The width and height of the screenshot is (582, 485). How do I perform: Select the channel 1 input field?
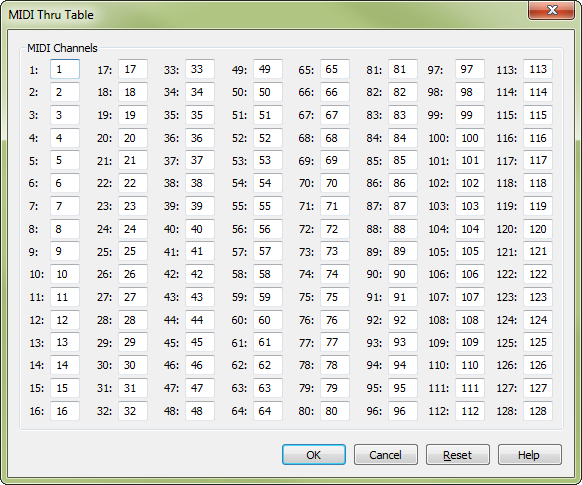point(65,69)
